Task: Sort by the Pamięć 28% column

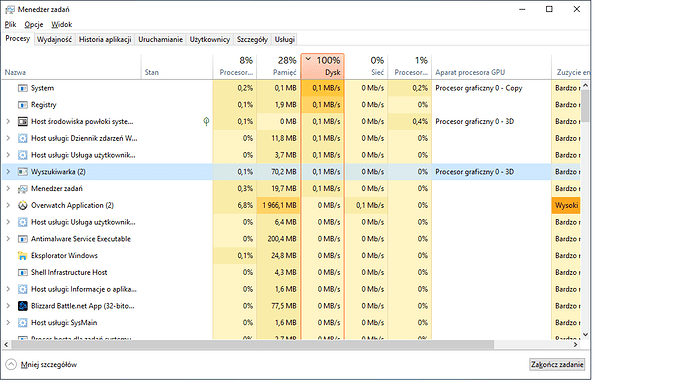Action: [x=279, y=66]
